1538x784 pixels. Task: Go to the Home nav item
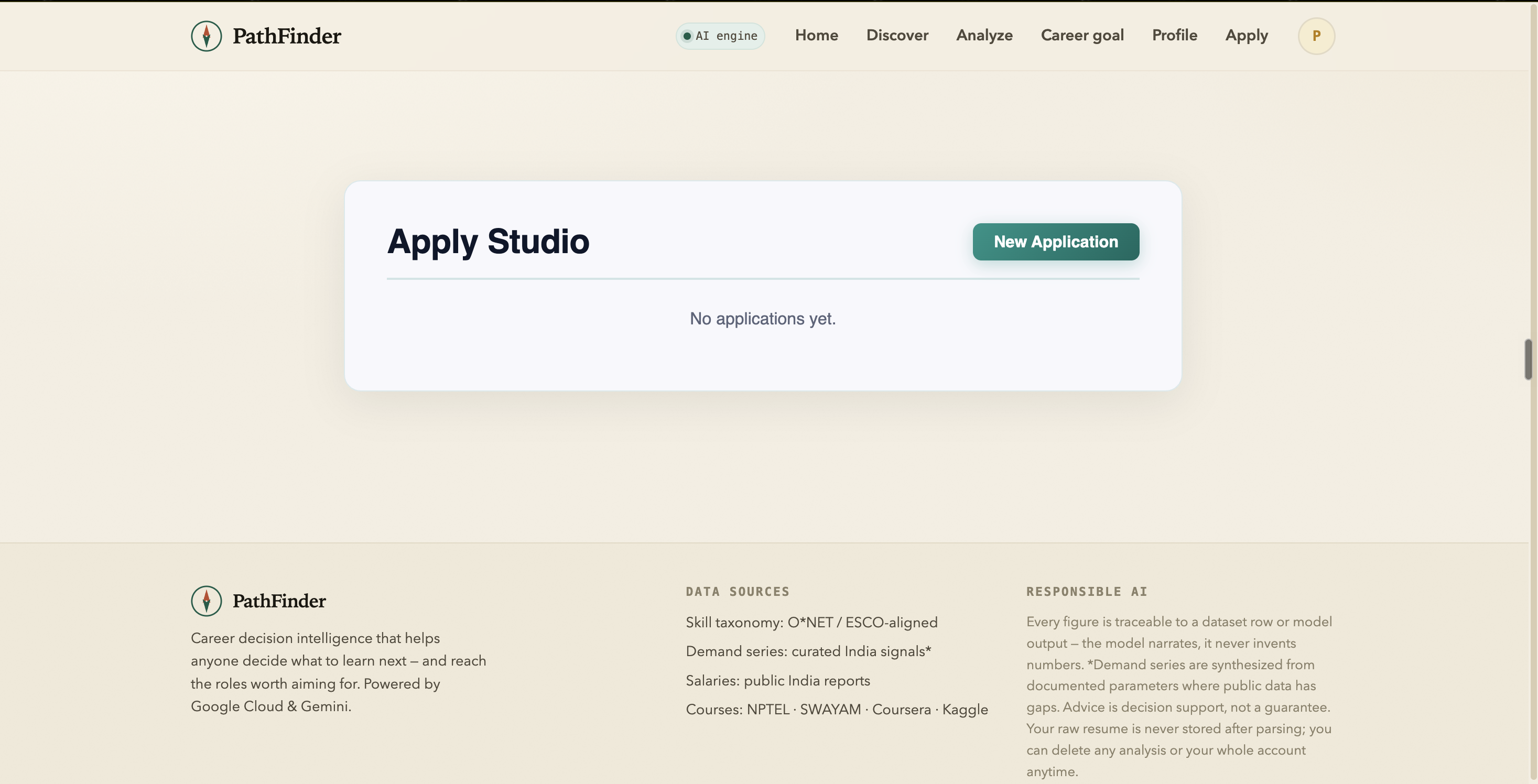tap(816, 35)
